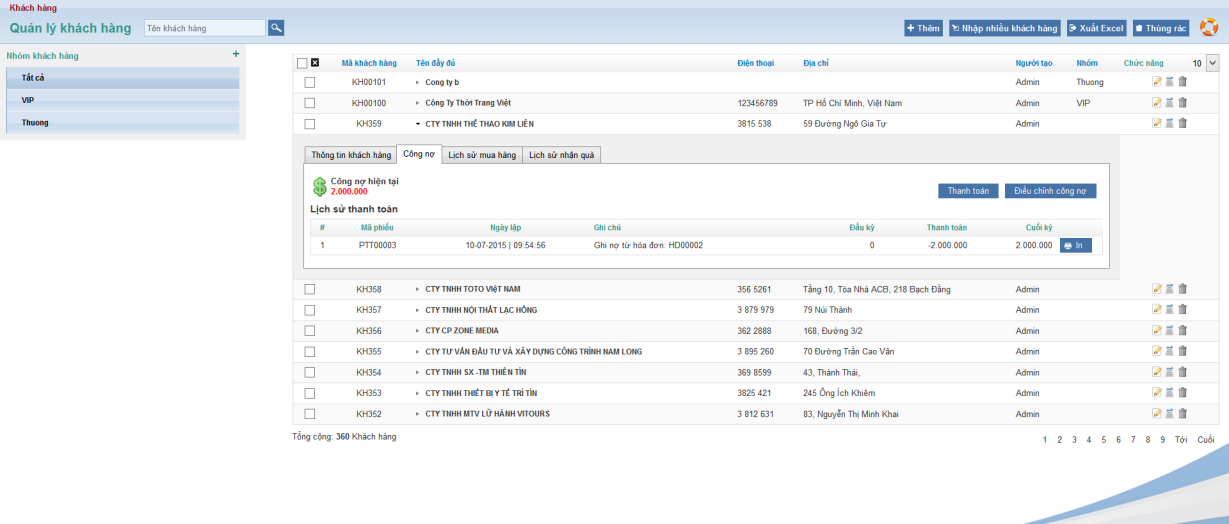
Task: Add a customer group with plus icon
Action: point(236,54)
